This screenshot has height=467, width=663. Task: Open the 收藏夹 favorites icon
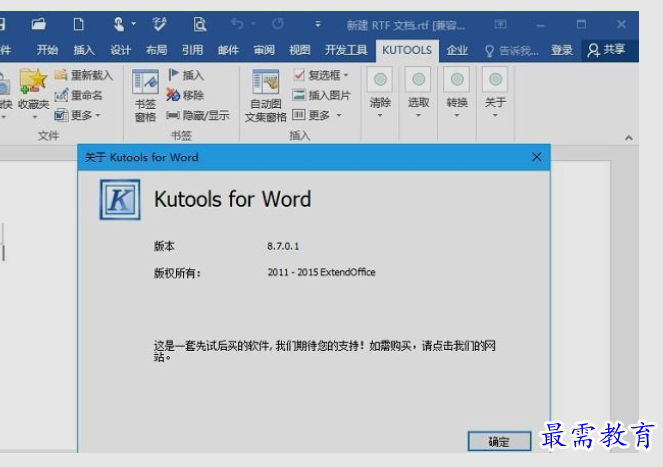pos(33,81)
